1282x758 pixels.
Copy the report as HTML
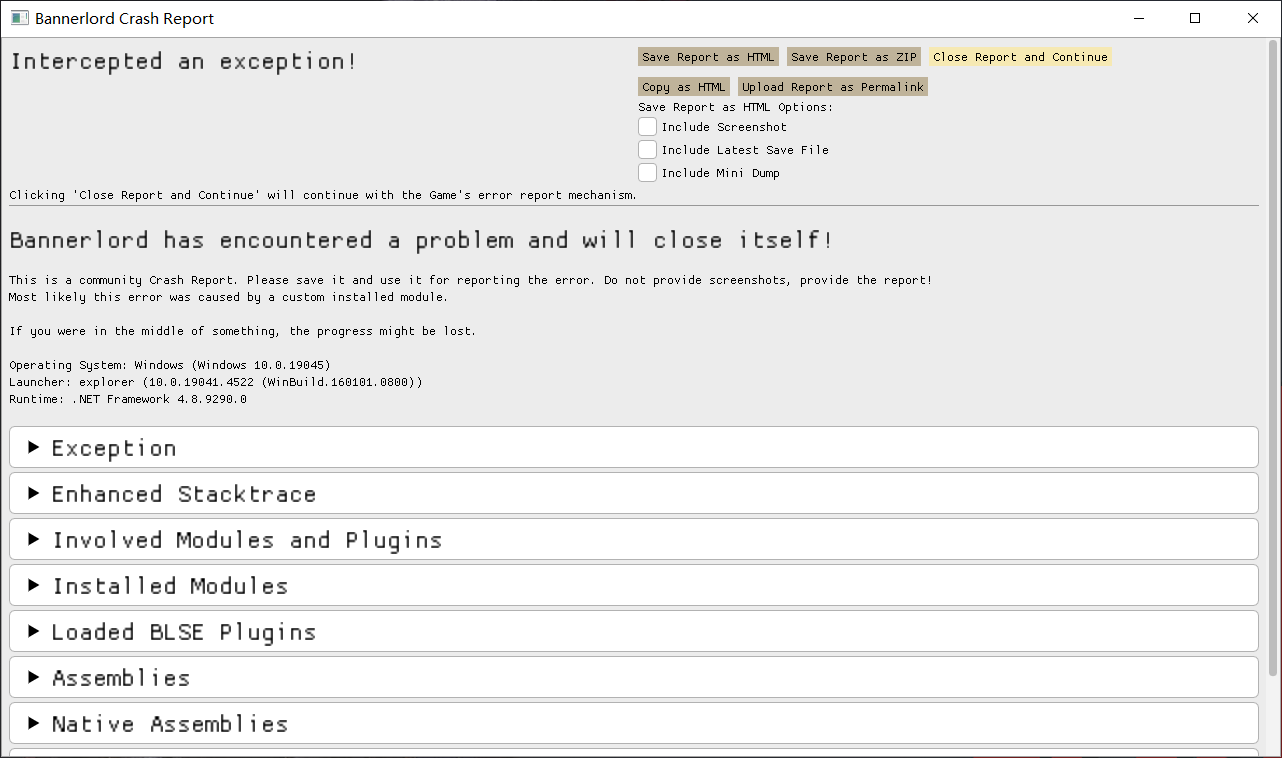pyautogui.click(x=684, y=87)
